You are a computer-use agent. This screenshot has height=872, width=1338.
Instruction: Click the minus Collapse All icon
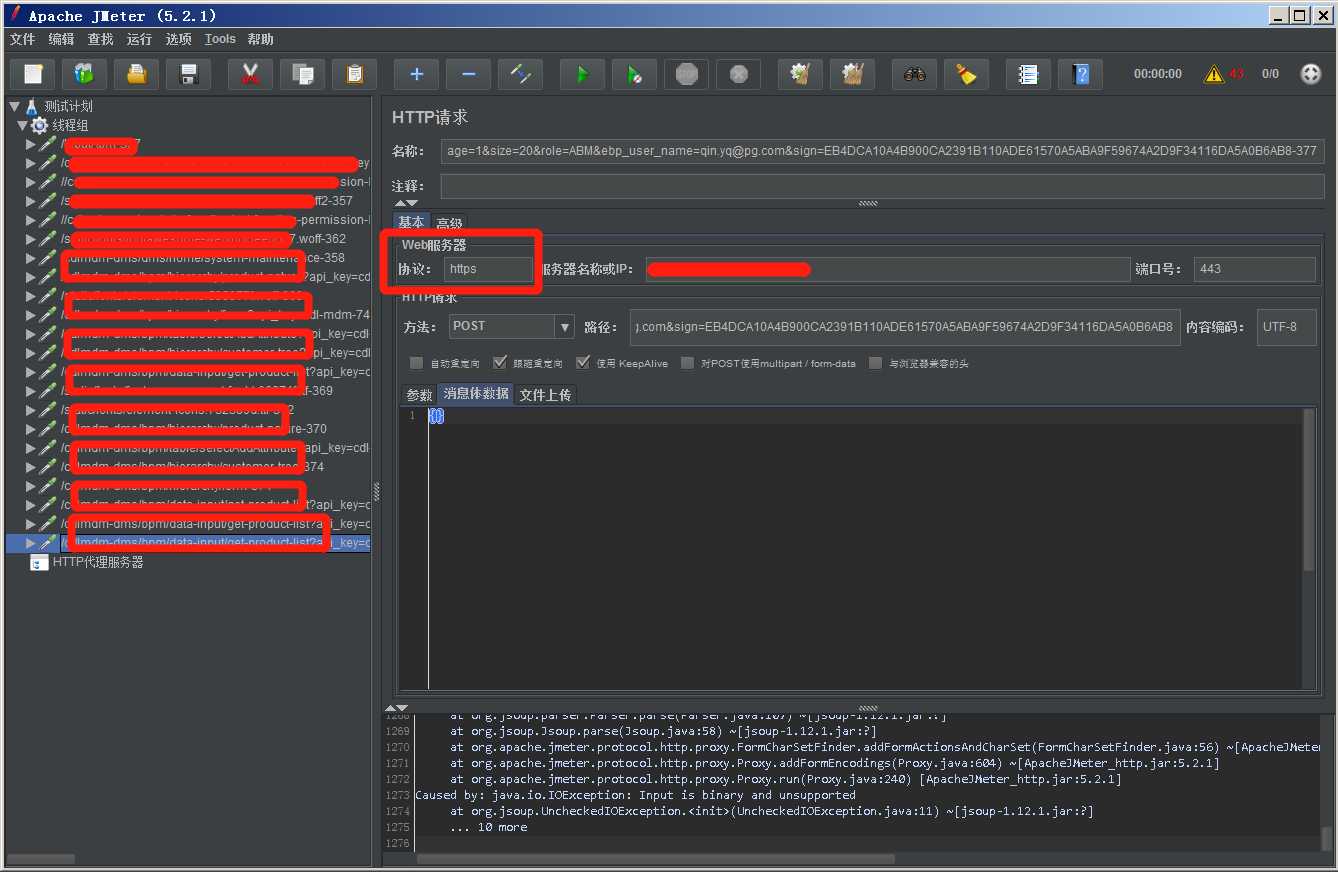click(468, 74)
